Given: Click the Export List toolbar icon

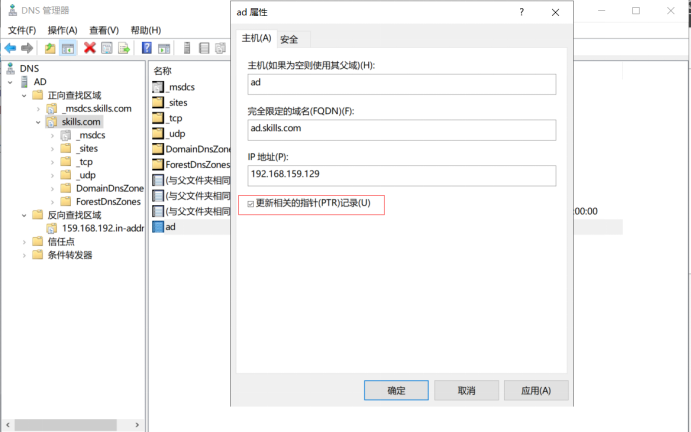Looking at the screenshot, I should pos(124,48).
